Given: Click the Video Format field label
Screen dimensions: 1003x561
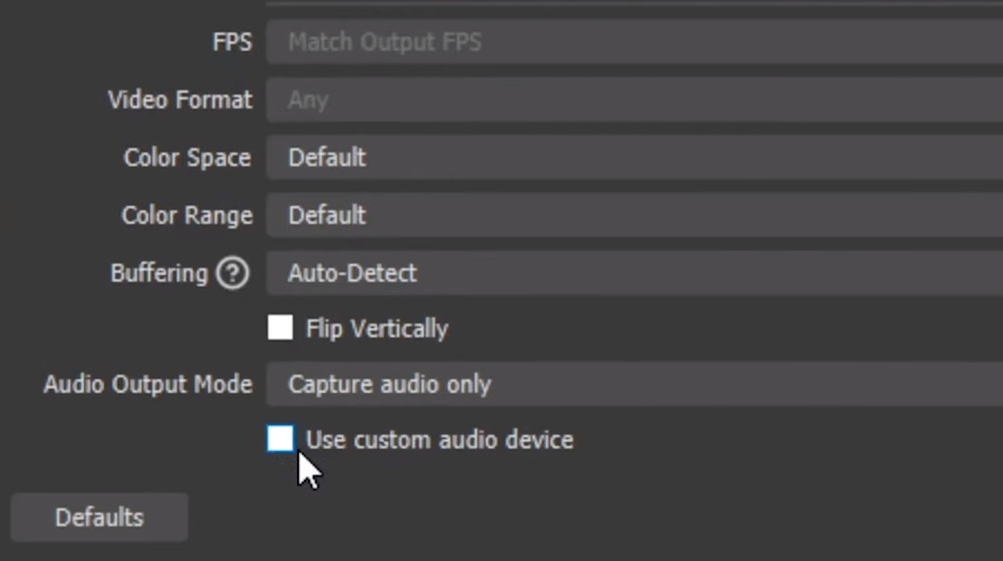Looking at the screenshot, I should pyautogui.click(x=180, y=100).
